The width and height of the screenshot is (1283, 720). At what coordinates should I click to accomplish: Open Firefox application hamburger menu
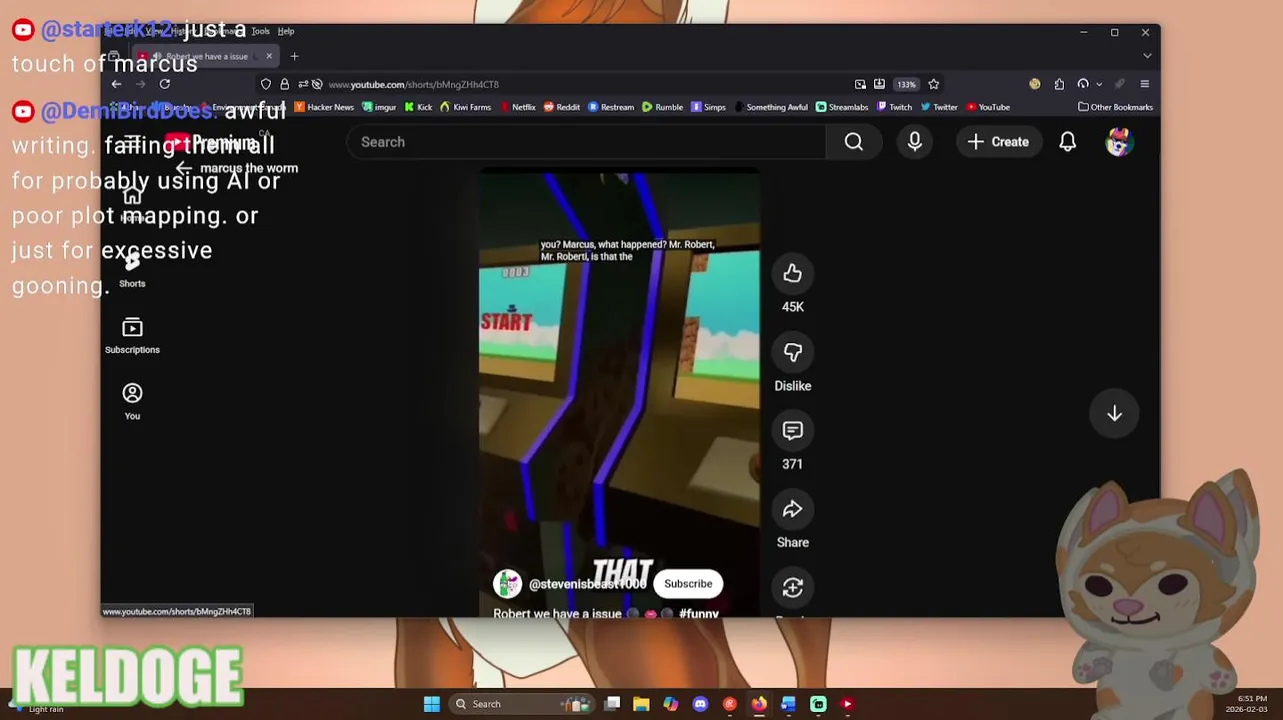point(1145,84)
